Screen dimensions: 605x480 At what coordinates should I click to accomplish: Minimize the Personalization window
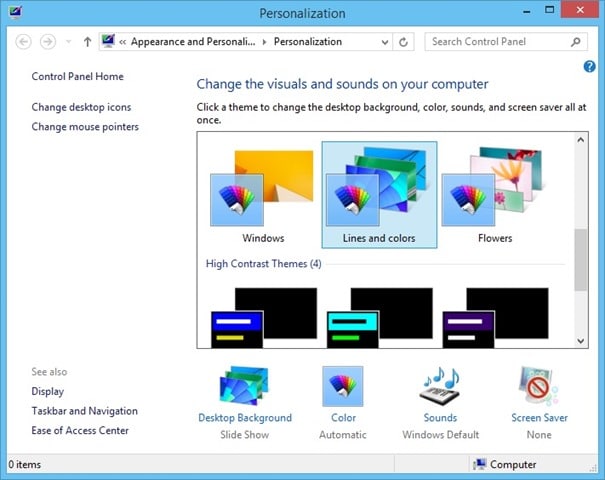527,12
